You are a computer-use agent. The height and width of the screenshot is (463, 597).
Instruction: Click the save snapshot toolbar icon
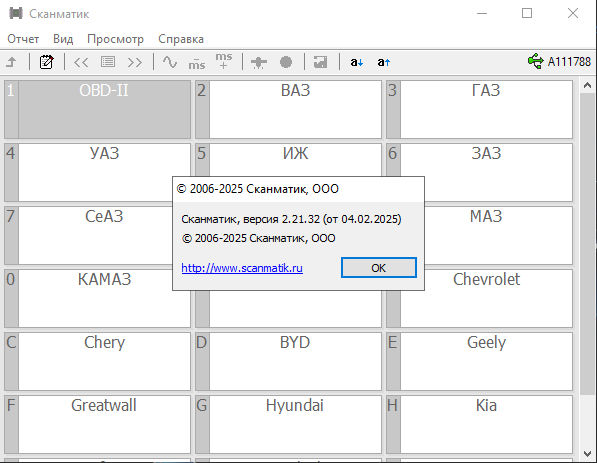(320, 62)
